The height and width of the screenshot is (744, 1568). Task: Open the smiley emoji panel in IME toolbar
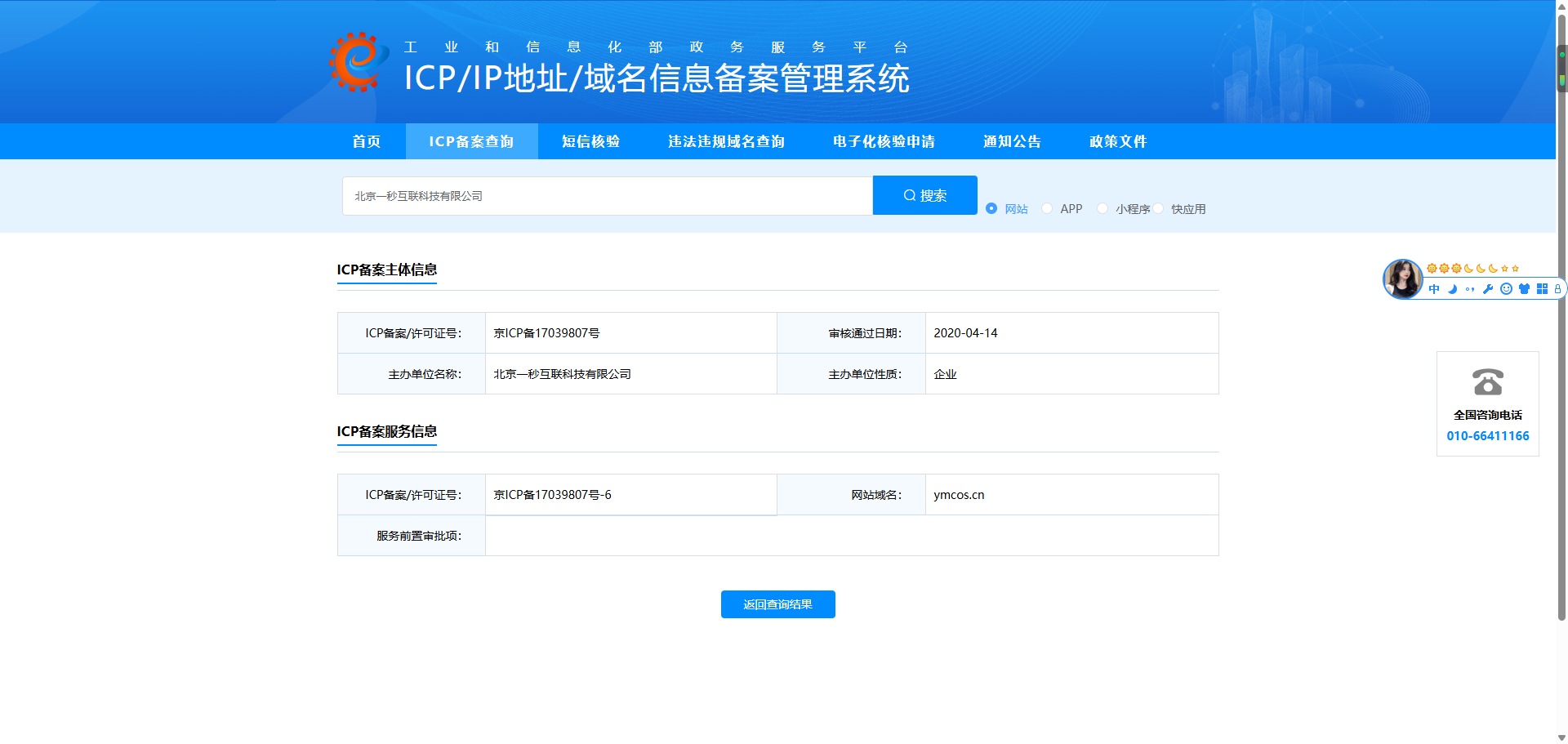pyautogui.click(x=1506, y=289)
